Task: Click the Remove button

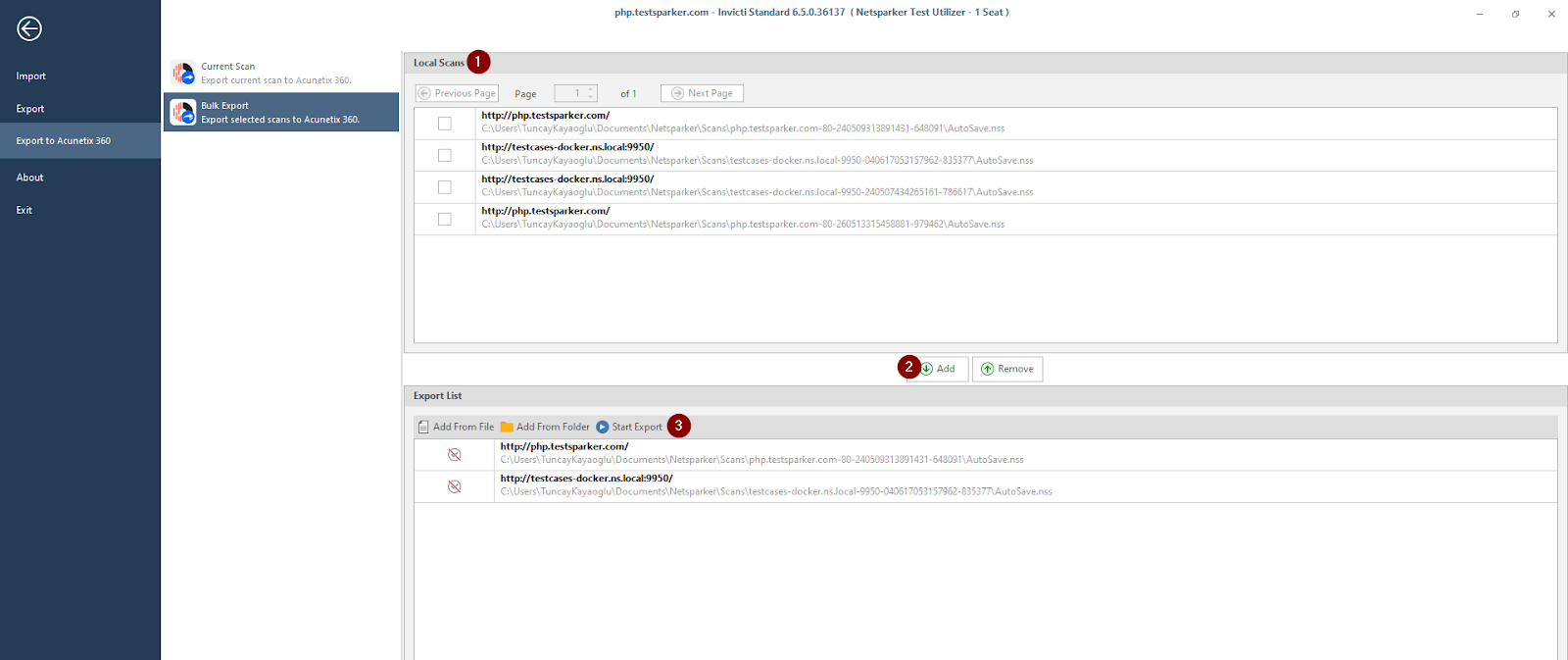Action: (x=1007, y=369)
